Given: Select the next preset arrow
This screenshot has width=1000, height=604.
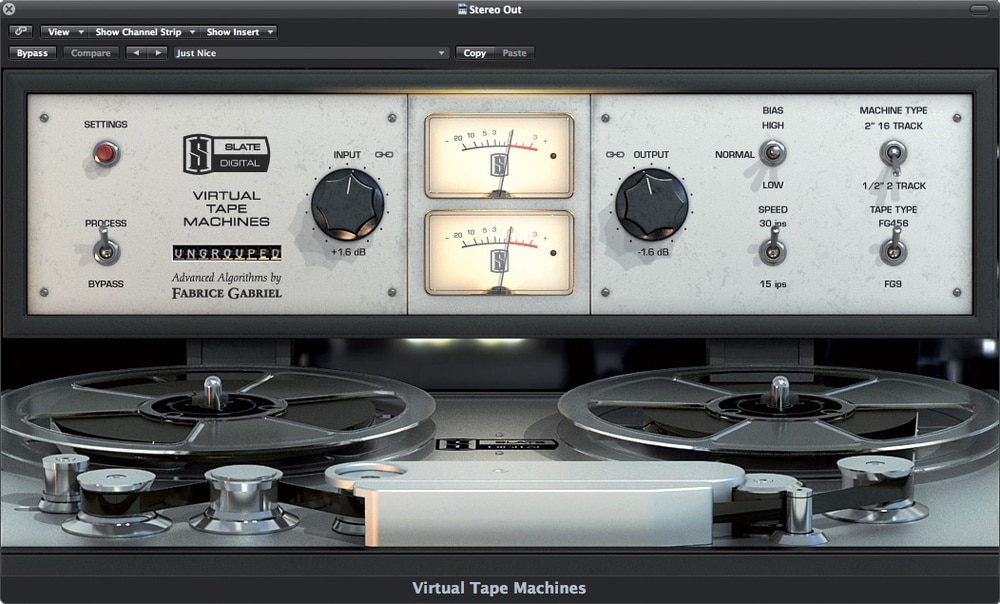Looking at the screenshot, I should (158, 53).
